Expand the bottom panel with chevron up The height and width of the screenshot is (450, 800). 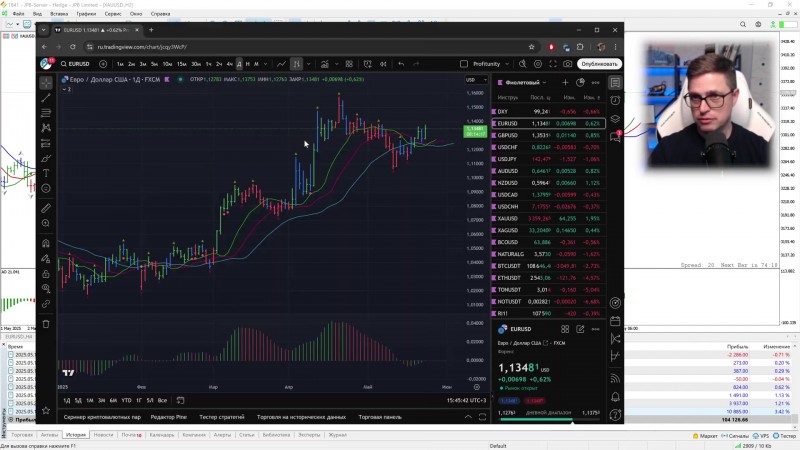(x=468, y=417)
